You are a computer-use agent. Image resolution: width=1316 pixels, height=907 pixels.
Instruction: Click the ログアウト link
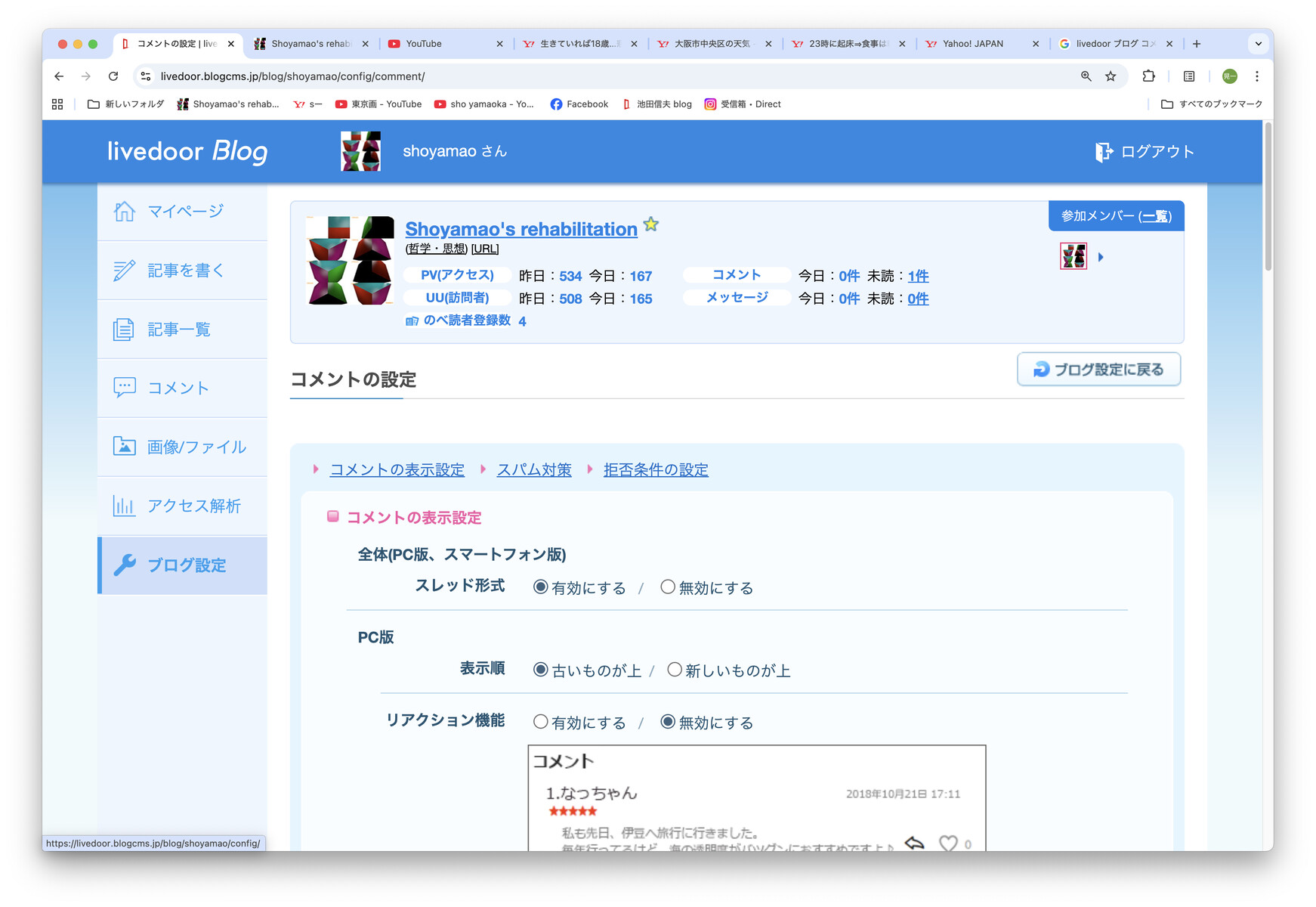(x=1157, y=152)
